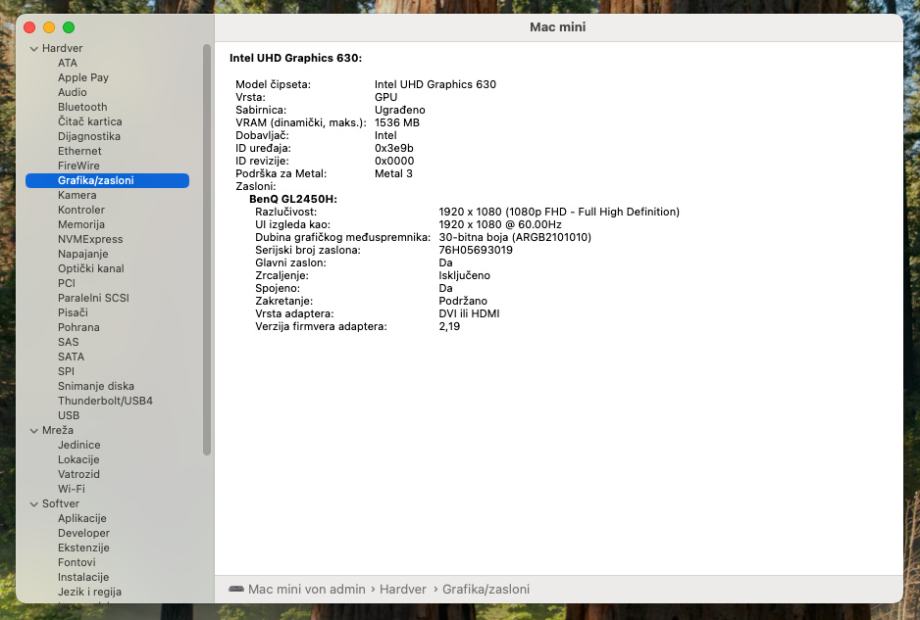The image size is (920, 620).
Task: Click Hardver in the path bar
Action: [402, 589]
